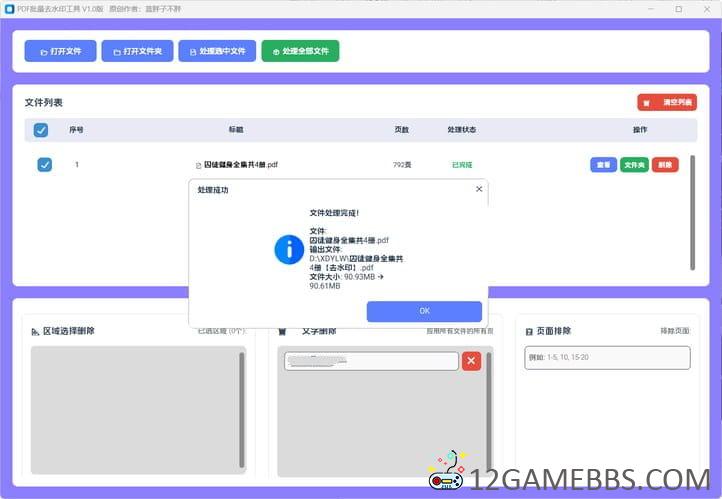
Task: Click the 页面排除 page range input field
Action: (607, 358)
